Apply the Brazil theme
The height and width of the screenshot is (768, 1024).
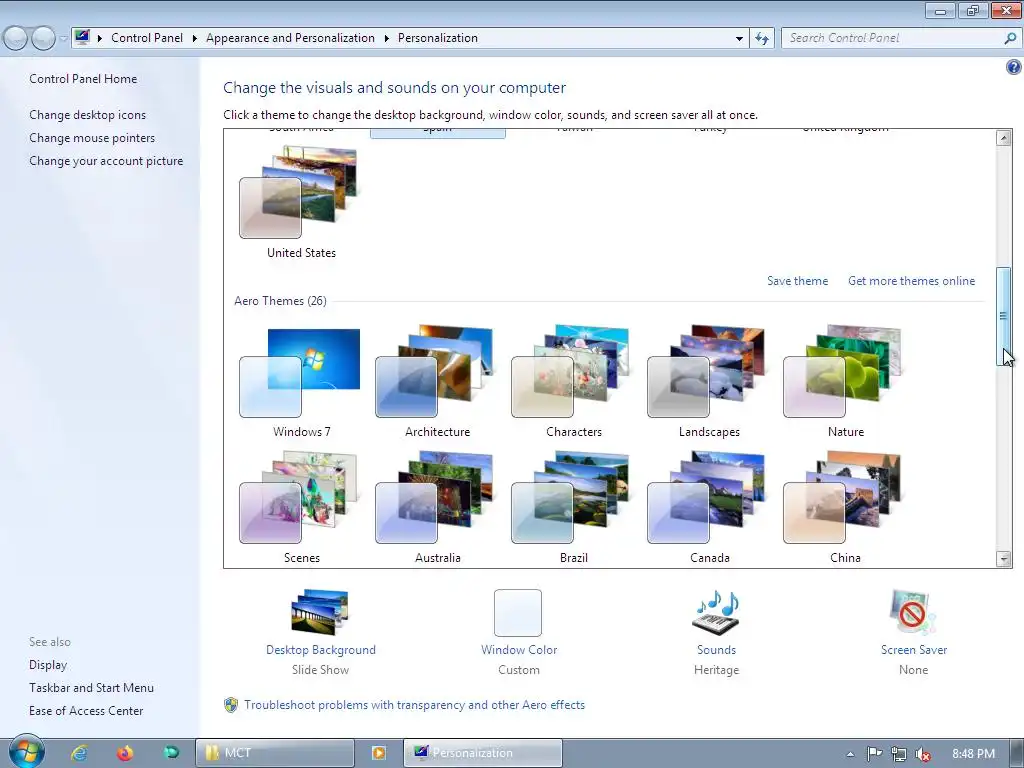[573, 497]
